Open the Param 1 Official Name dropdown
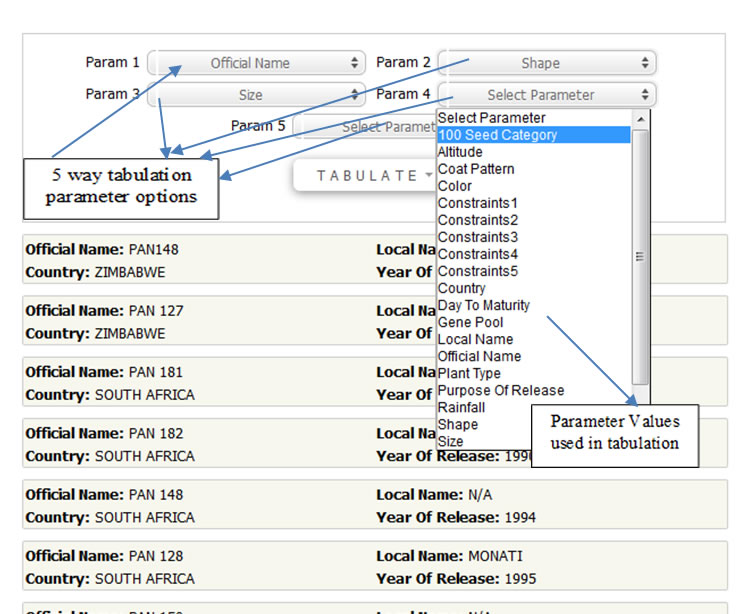The width and height of the screenshot is (748, 614). tap(256, 63)
